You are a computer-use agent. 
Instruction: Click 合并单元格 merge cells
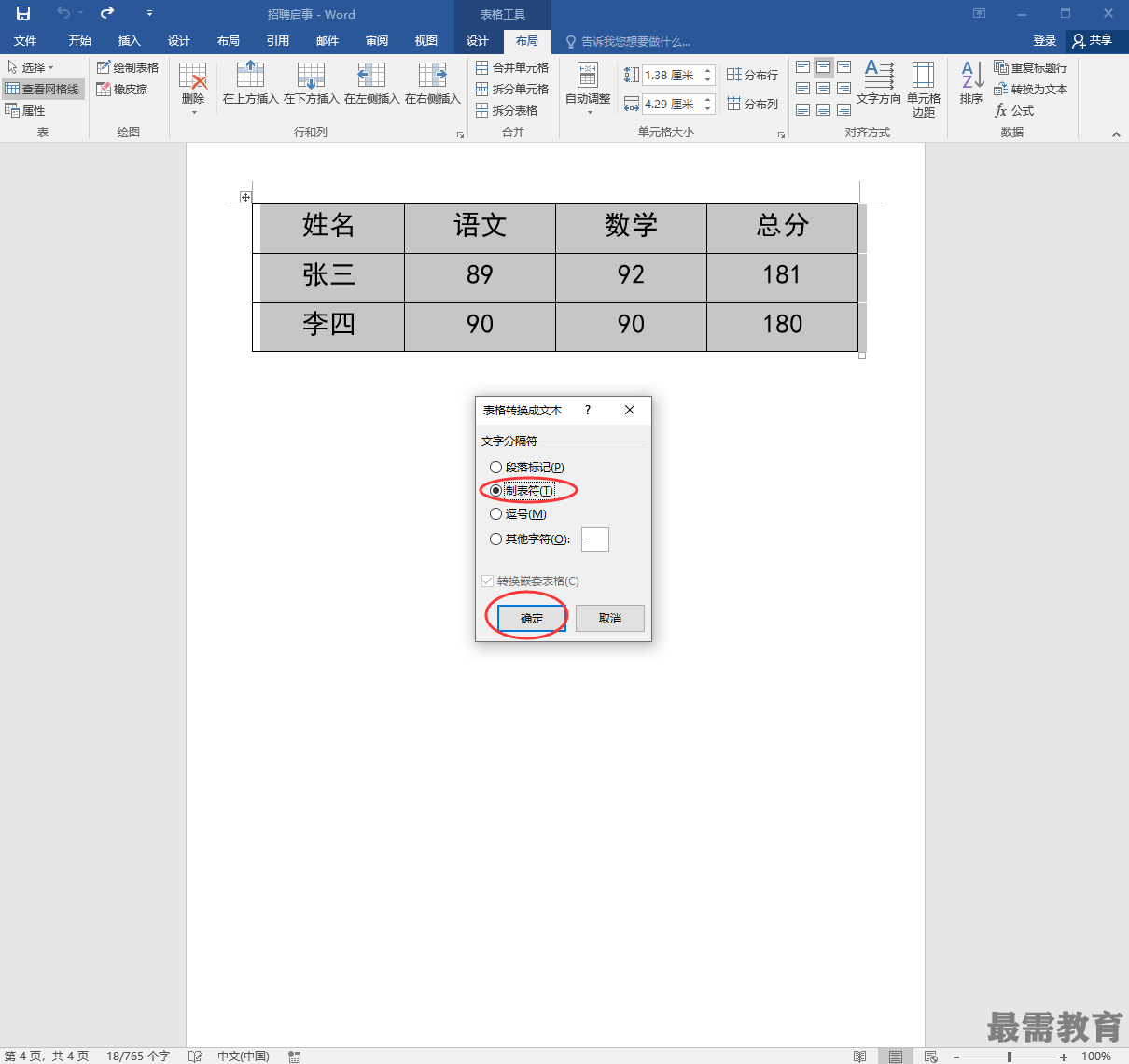512,67
